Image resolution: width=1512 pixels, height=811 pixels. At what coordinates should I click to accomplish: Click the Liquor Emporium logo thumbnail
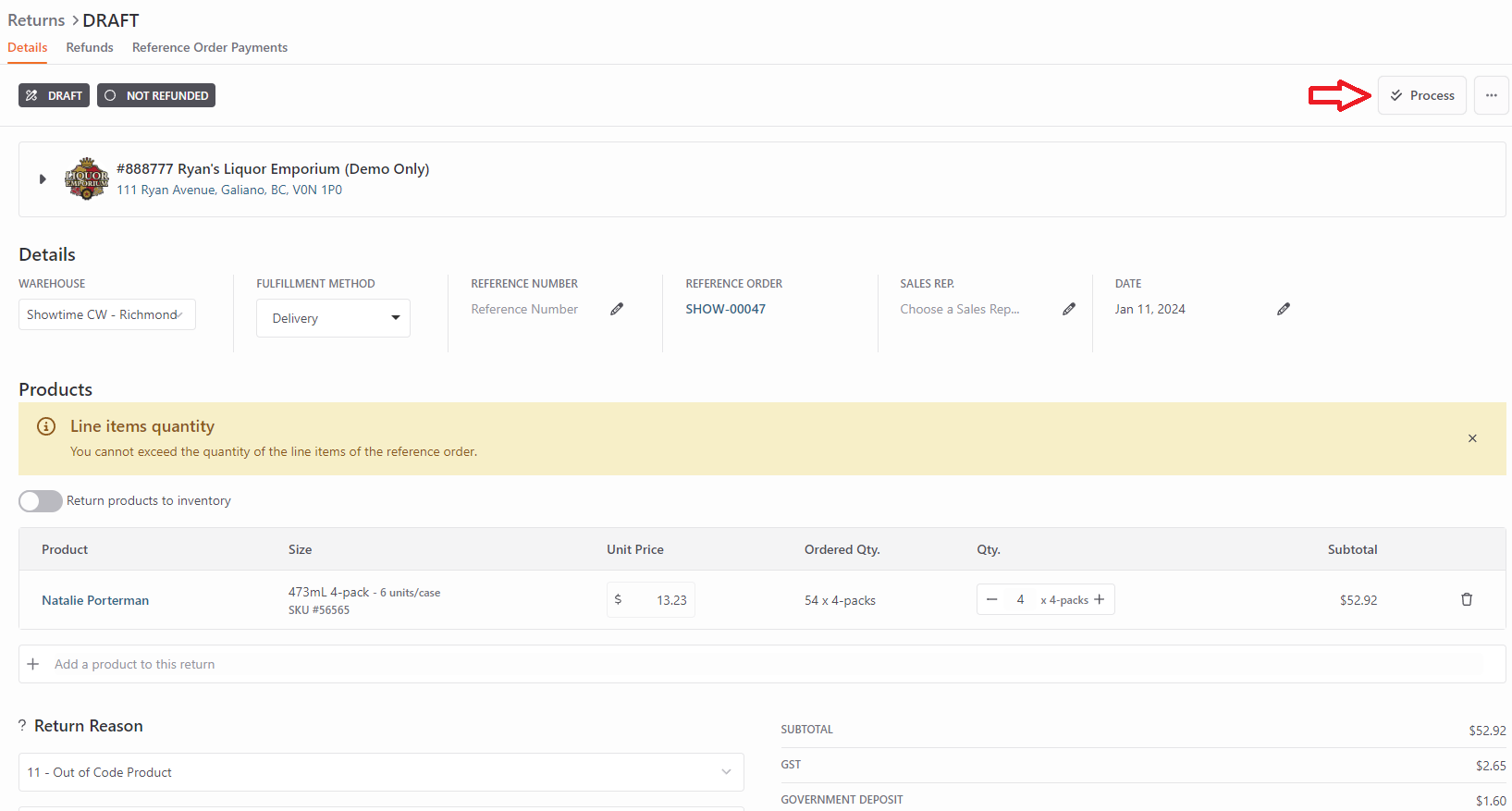click(x=87, y=178)
